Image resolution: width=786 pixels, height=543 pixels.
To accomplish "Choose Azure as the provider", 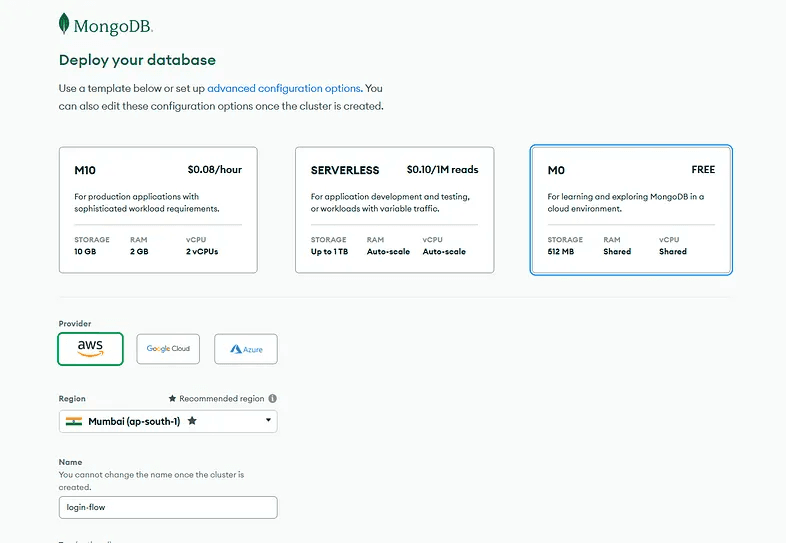I will coord(246,348).
